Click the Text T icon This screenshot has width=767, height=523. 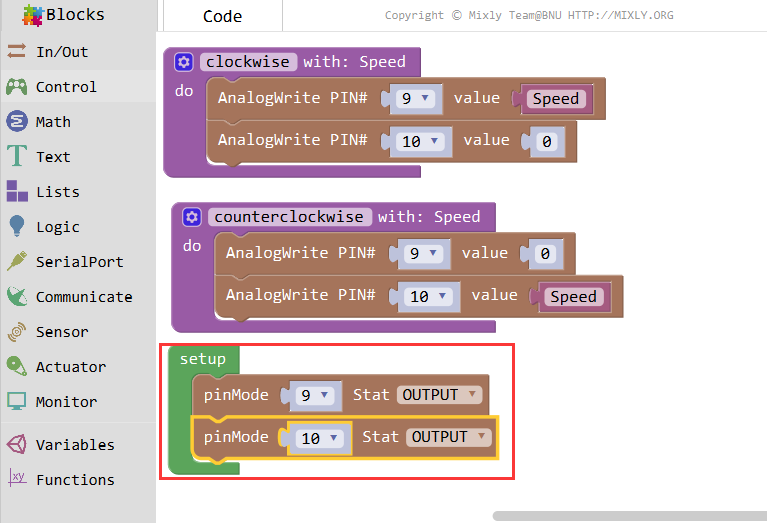[x=17, y=156]
